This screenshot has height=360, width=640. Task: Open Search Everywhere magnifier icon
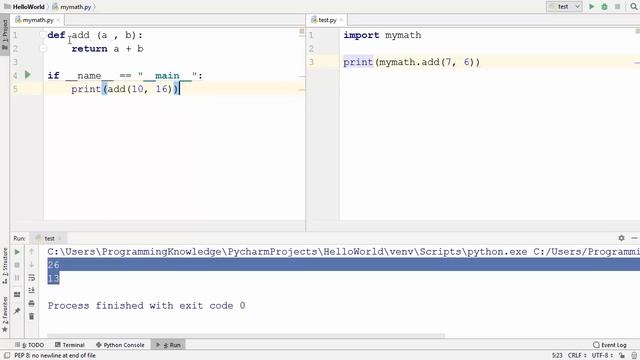pos(634,7)
